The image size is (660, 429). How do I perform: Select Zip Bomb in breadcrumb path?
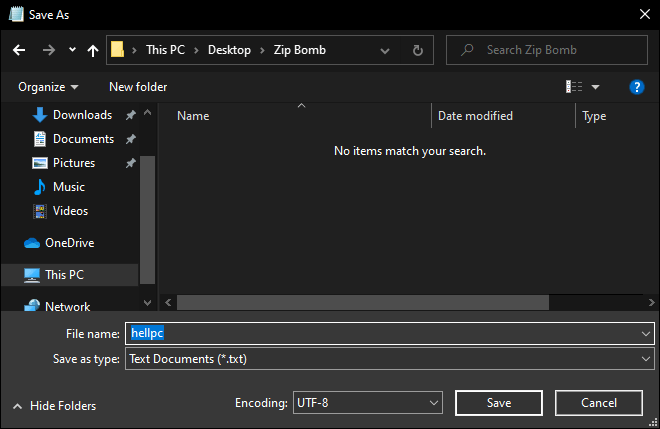click(x=300, y=50)
